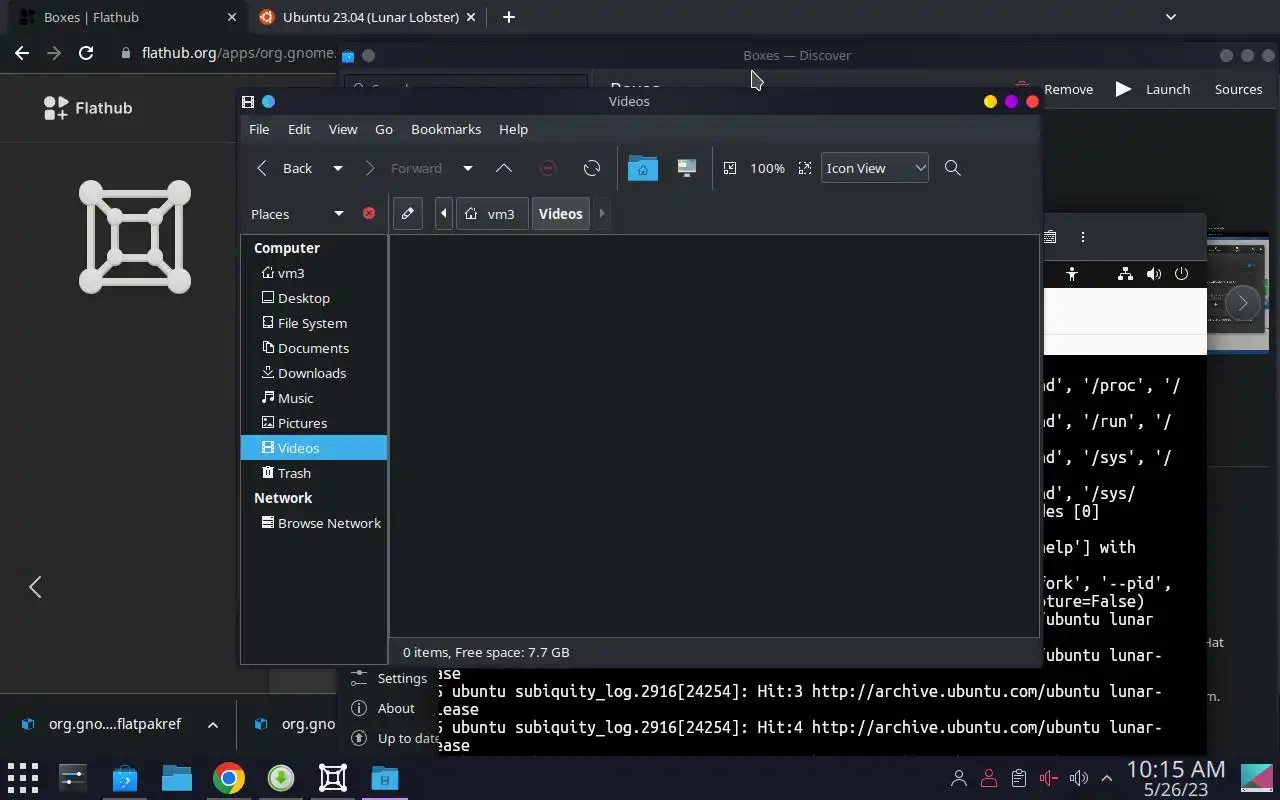Viewport: 1280px width, 800px height.
Task: Open the Home folder from the toolbar
Action: pyautogui.click(x=643, y=168)
